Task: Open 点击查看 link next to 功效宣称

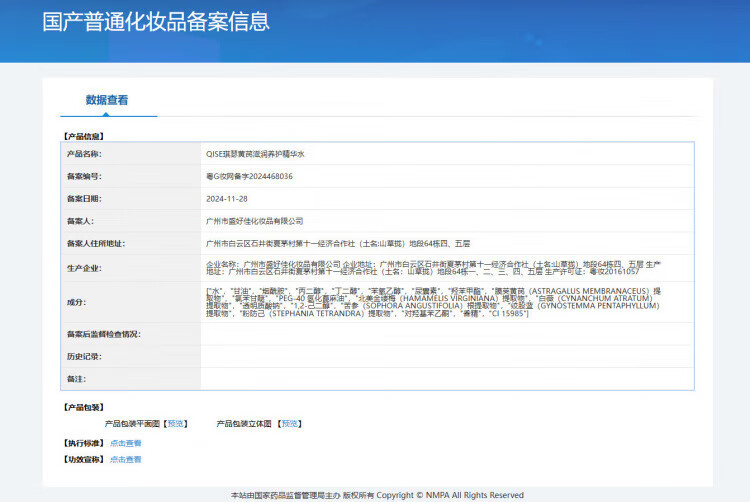Action: click(x=125, y=459)
